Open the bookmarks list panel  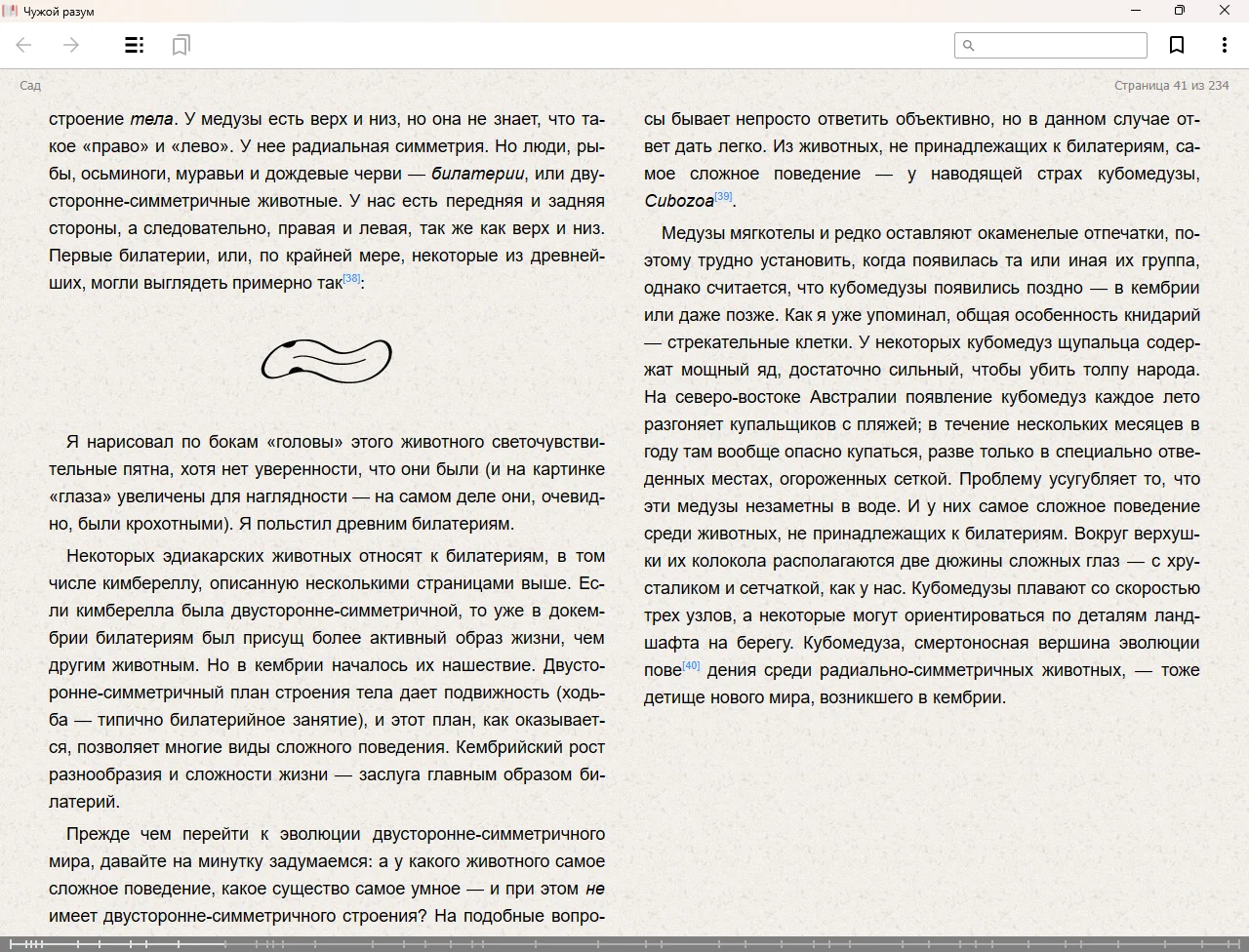[x=181, y=45]
